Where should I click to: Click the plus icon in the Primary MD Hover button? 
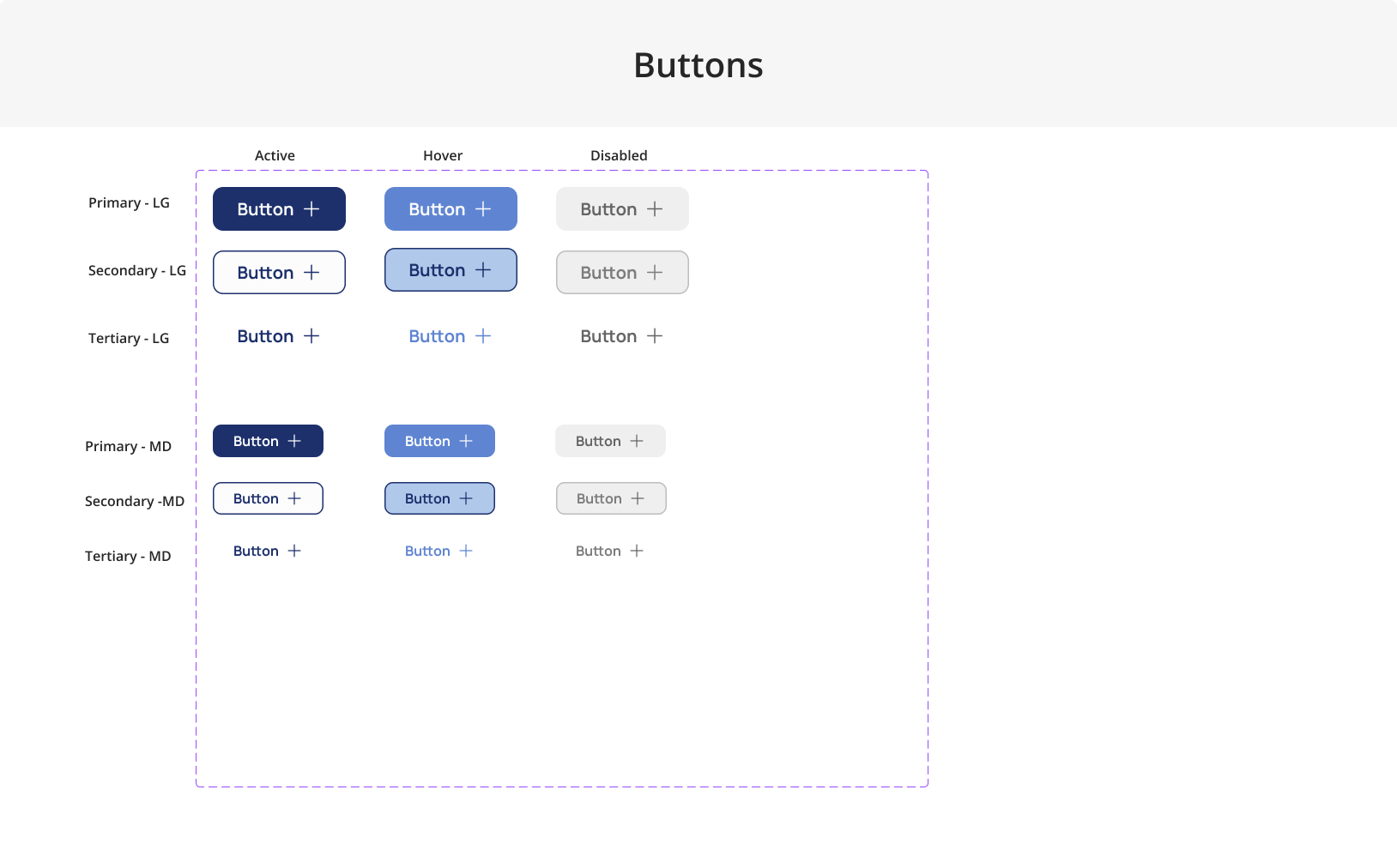click(466, 441)
